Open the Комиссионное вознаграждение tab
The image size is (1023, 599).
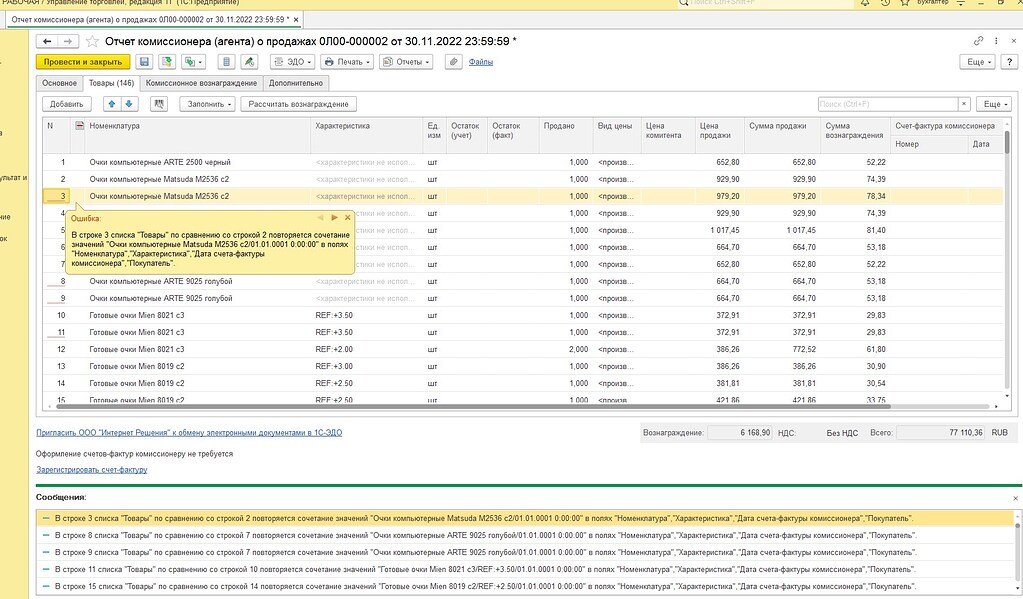(x=201, y=83)
